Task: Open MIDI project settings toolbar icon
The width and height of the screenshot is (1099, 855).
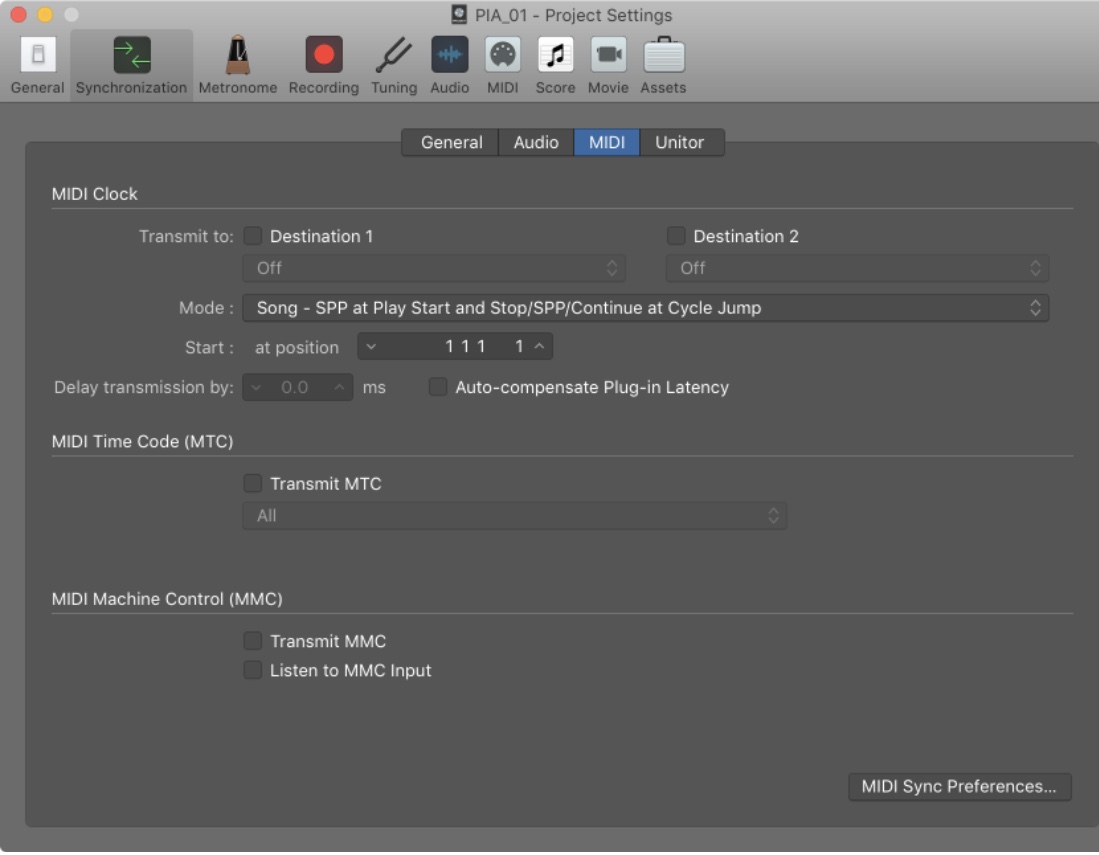Action: coord(503,55)
